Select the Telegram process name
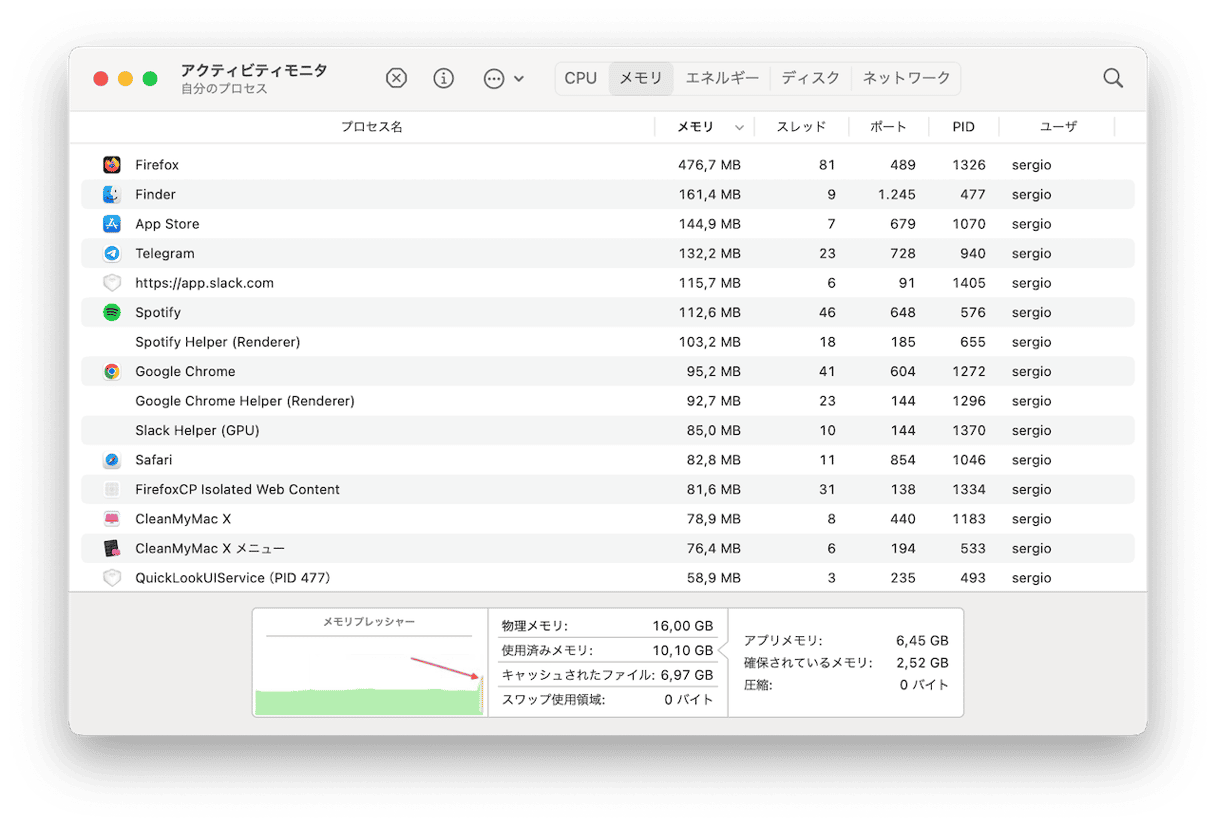Viewport: 1216px width, 826px height. (165, 253)
